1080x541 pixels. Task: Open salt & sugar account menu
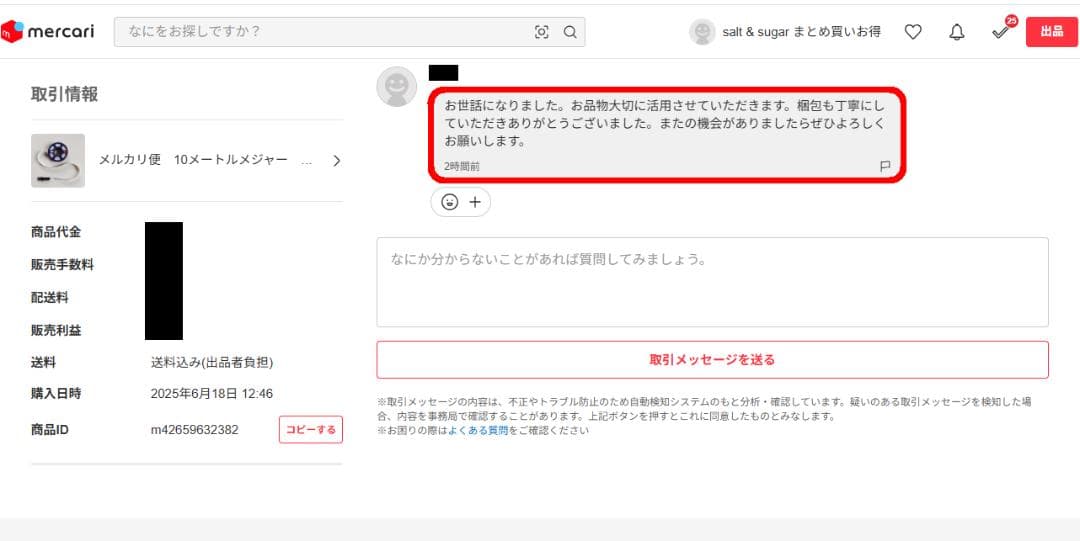tap(801, 32)
